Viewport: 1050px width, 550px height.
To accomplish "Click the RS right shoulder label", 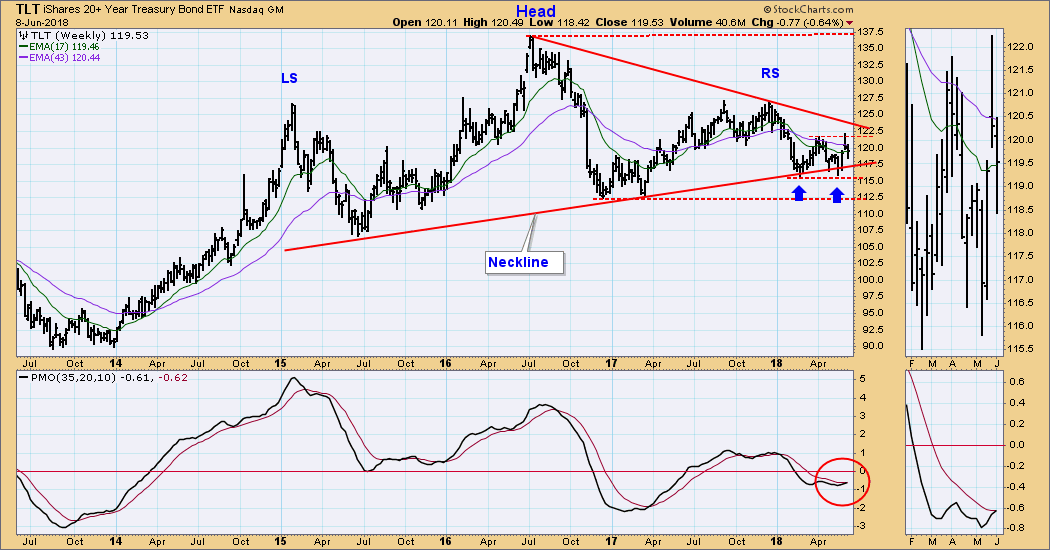I will click(770, 73).
